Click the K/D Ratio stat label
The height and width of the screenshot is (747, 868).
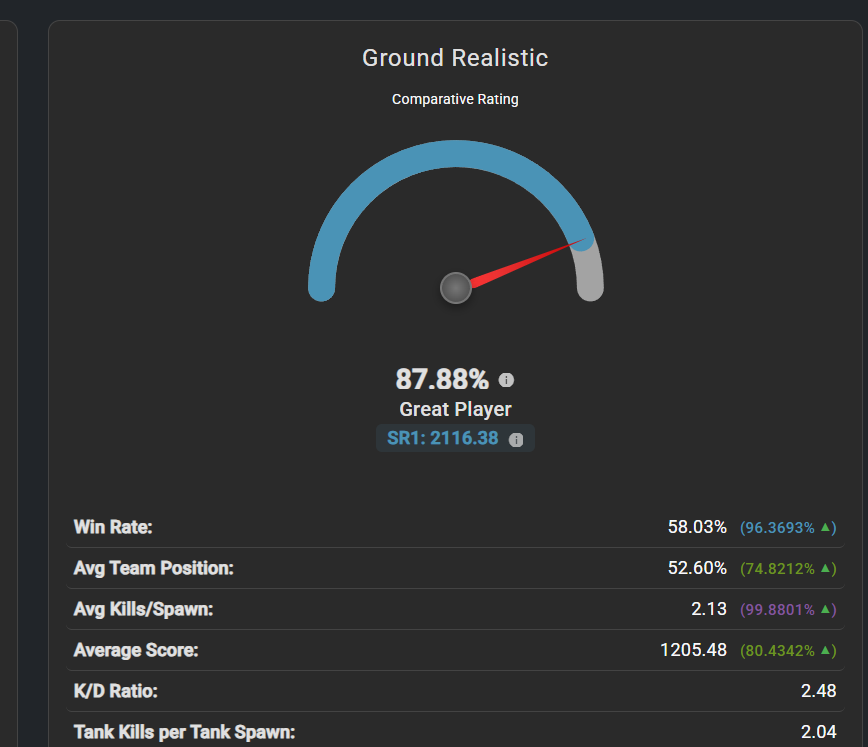pos(116,691)
